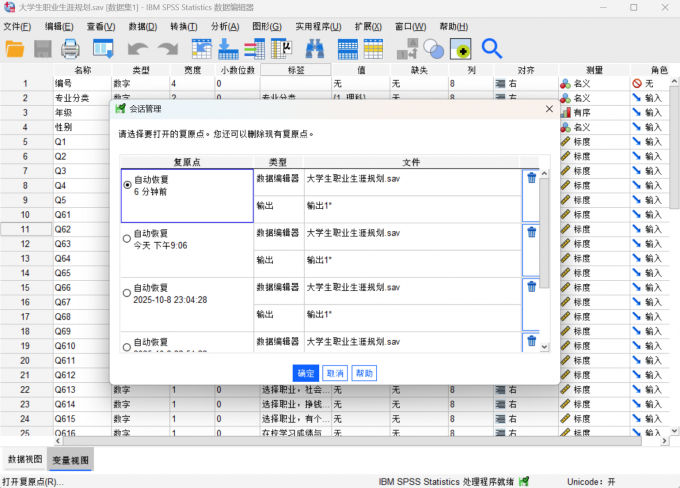
Task: Select row header 11 for Q62
Action: pos(26,229)
